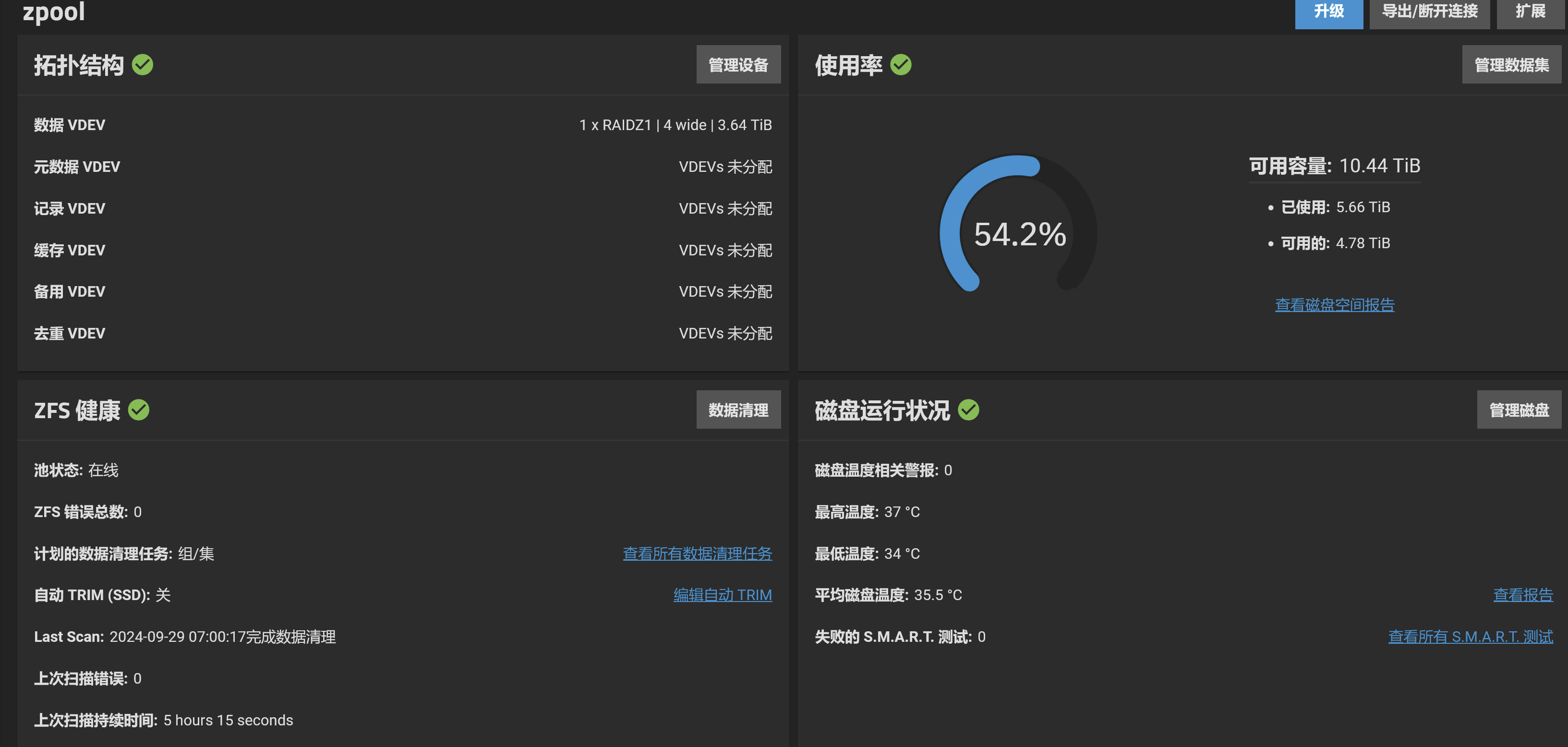This screenshot has width=1568, height=747.
Task: Open 导出/断开连接 for the pool
Action: pyautogui.click(x=1429, y=12)
